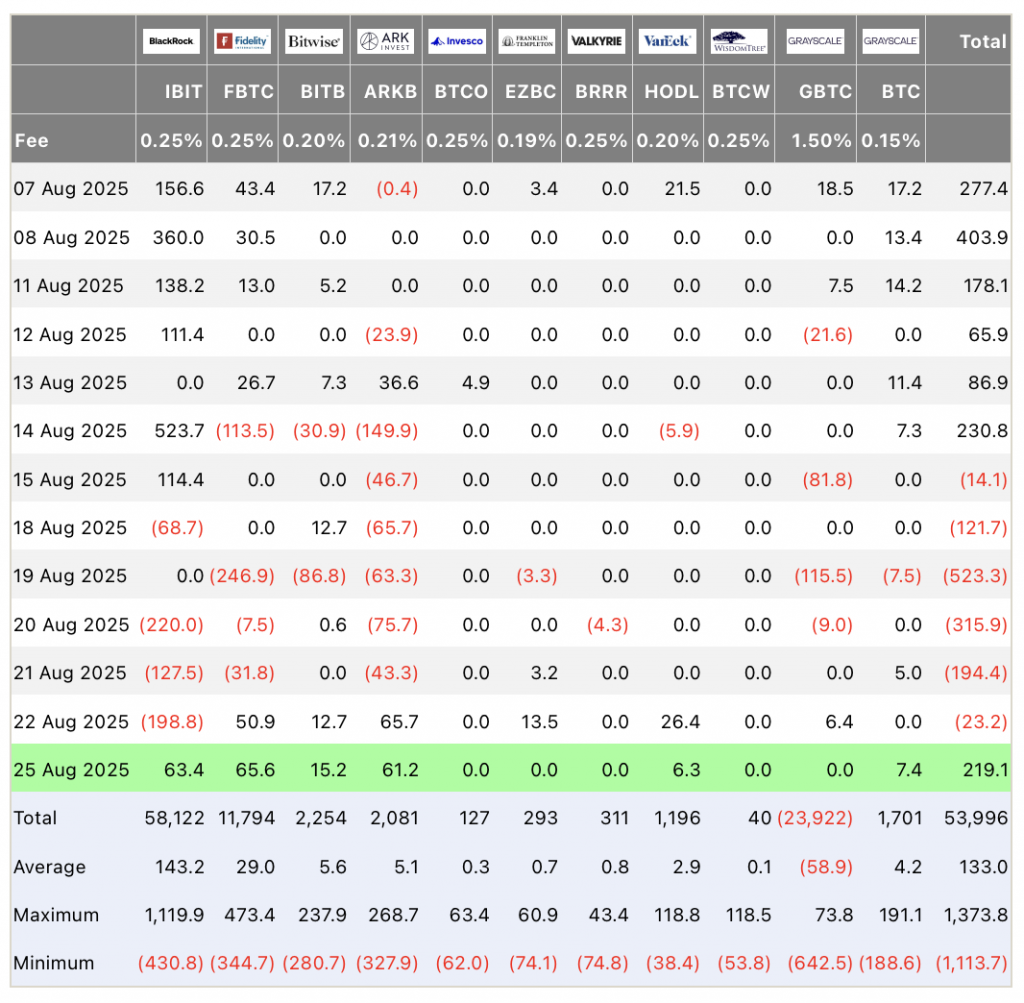1024x1003 pixels.
Task: Select the highlighted 25 Aug 2025 row date
Action: [x=71, y=770]
